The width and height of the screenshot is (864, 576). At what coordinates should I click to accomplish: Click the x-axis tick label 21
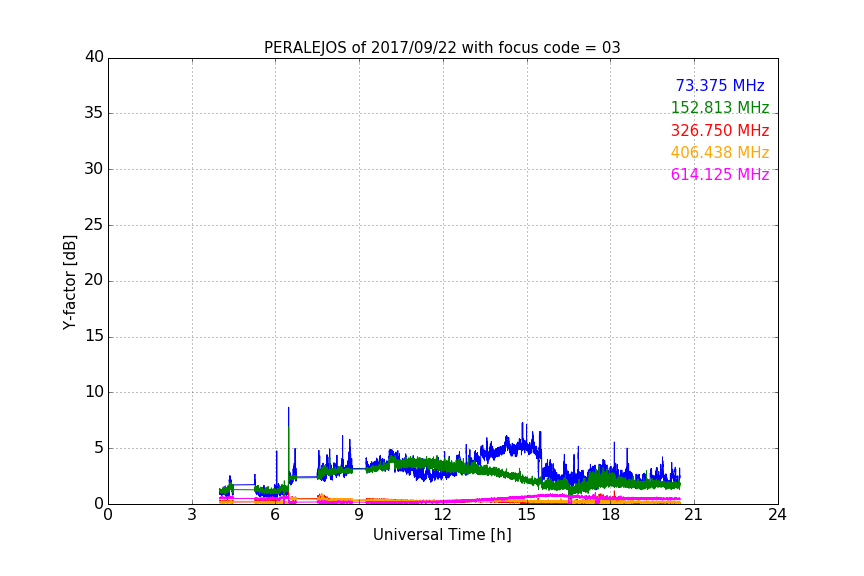pyautogui.click(x=694, y=515)
